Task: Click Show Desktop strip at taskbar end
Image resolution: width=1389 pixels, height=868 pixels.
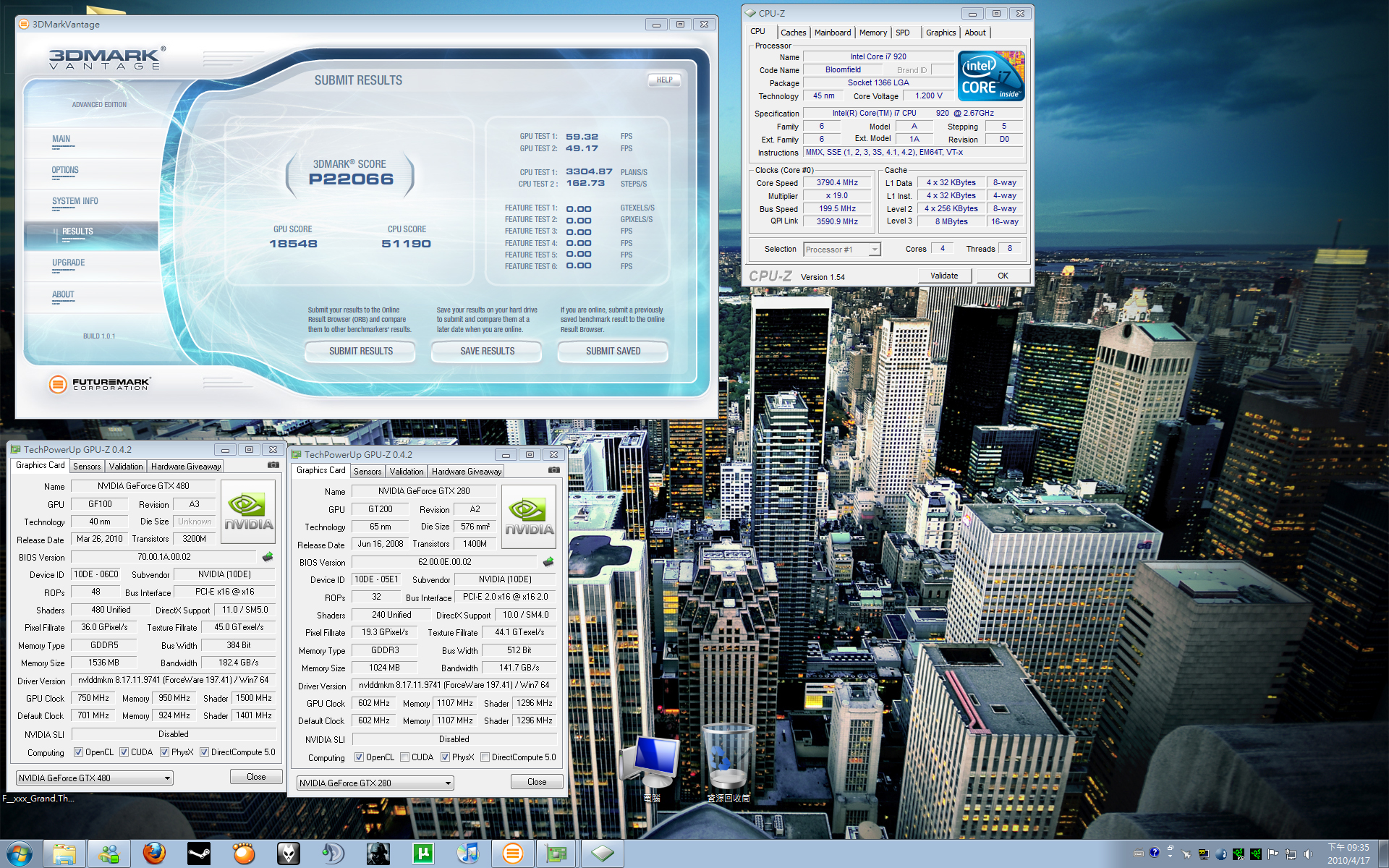Action: [x=1383, y=854]
